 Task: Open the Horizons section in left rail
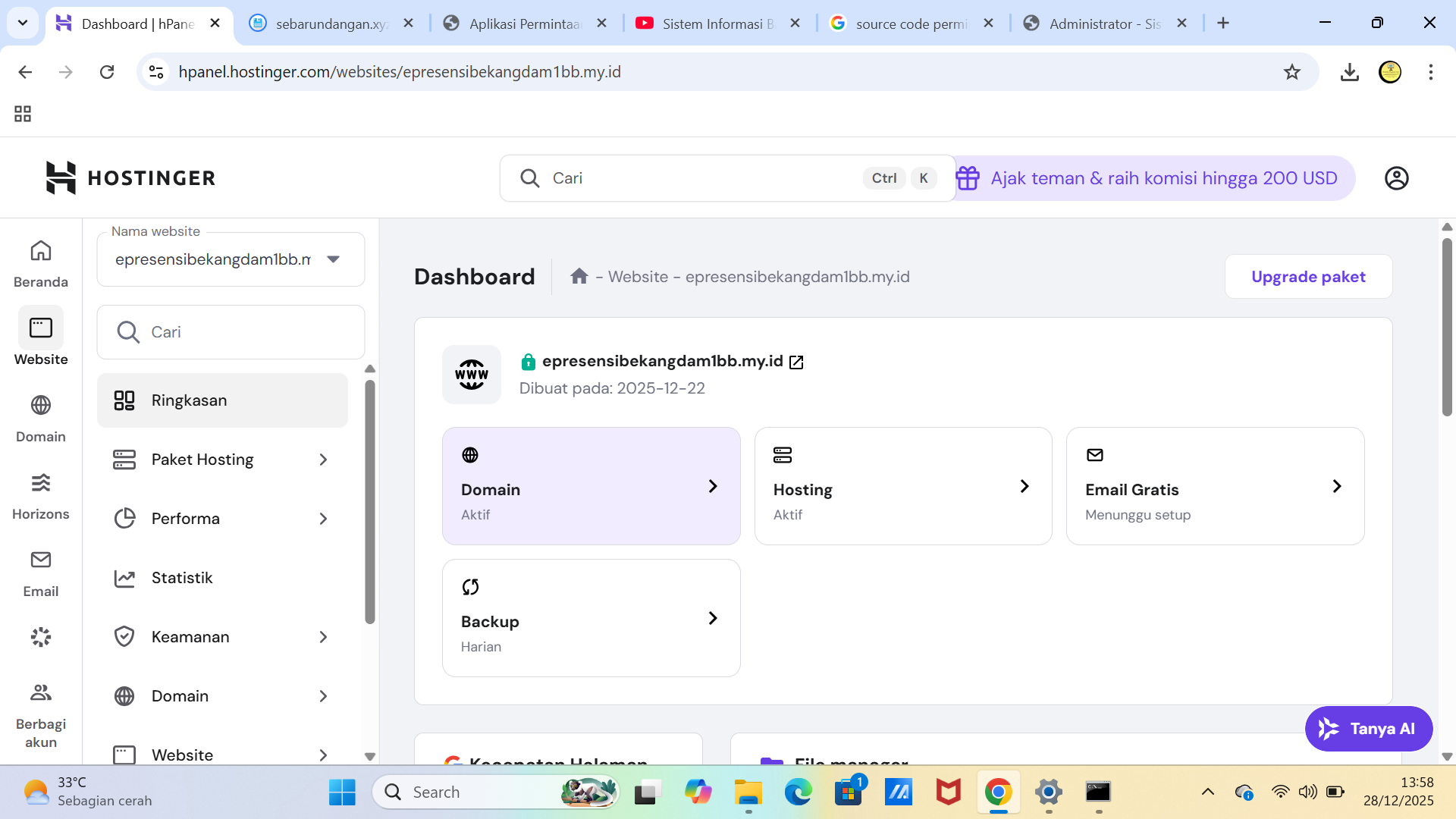[41, 495]
